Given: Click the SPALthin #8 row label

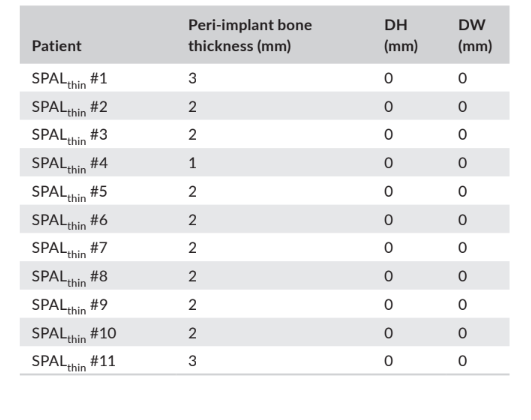Looking at the screenshot, I should pos(69,278).
